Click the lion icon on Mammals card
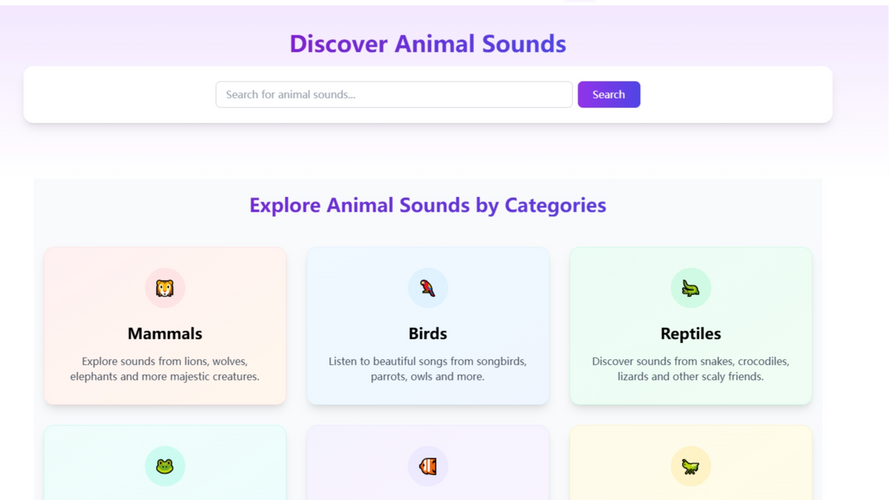 tap(164, 288)
